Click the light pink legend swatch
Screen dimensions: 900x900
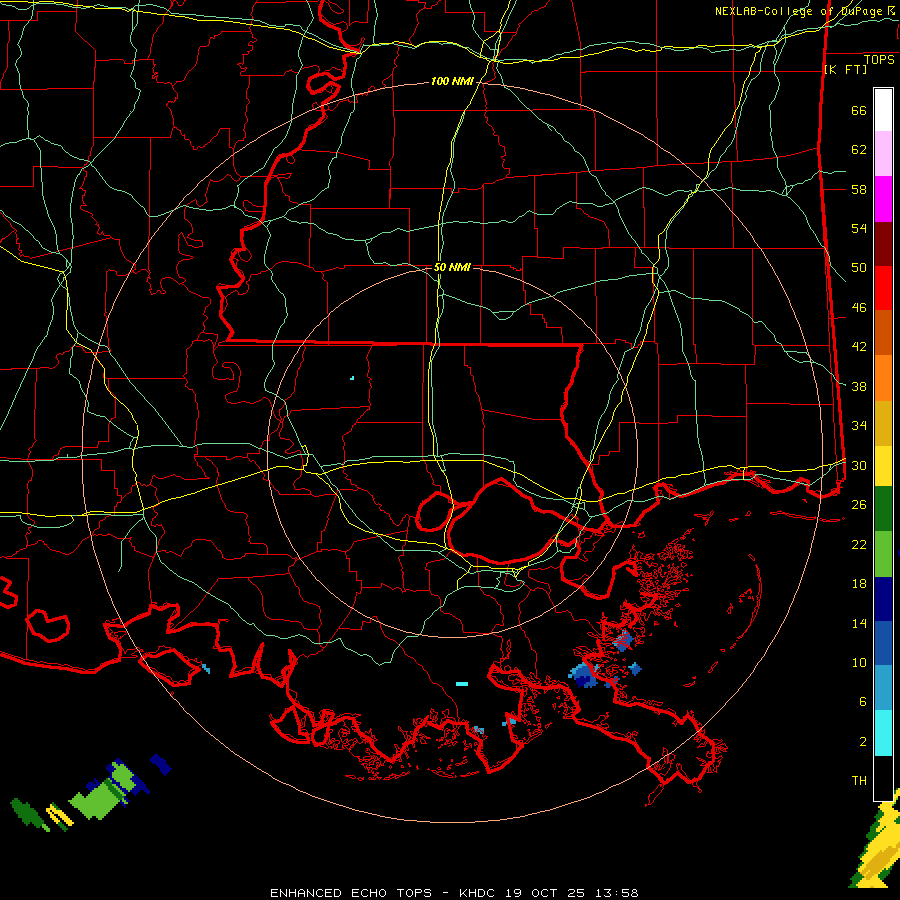point(883,154)
